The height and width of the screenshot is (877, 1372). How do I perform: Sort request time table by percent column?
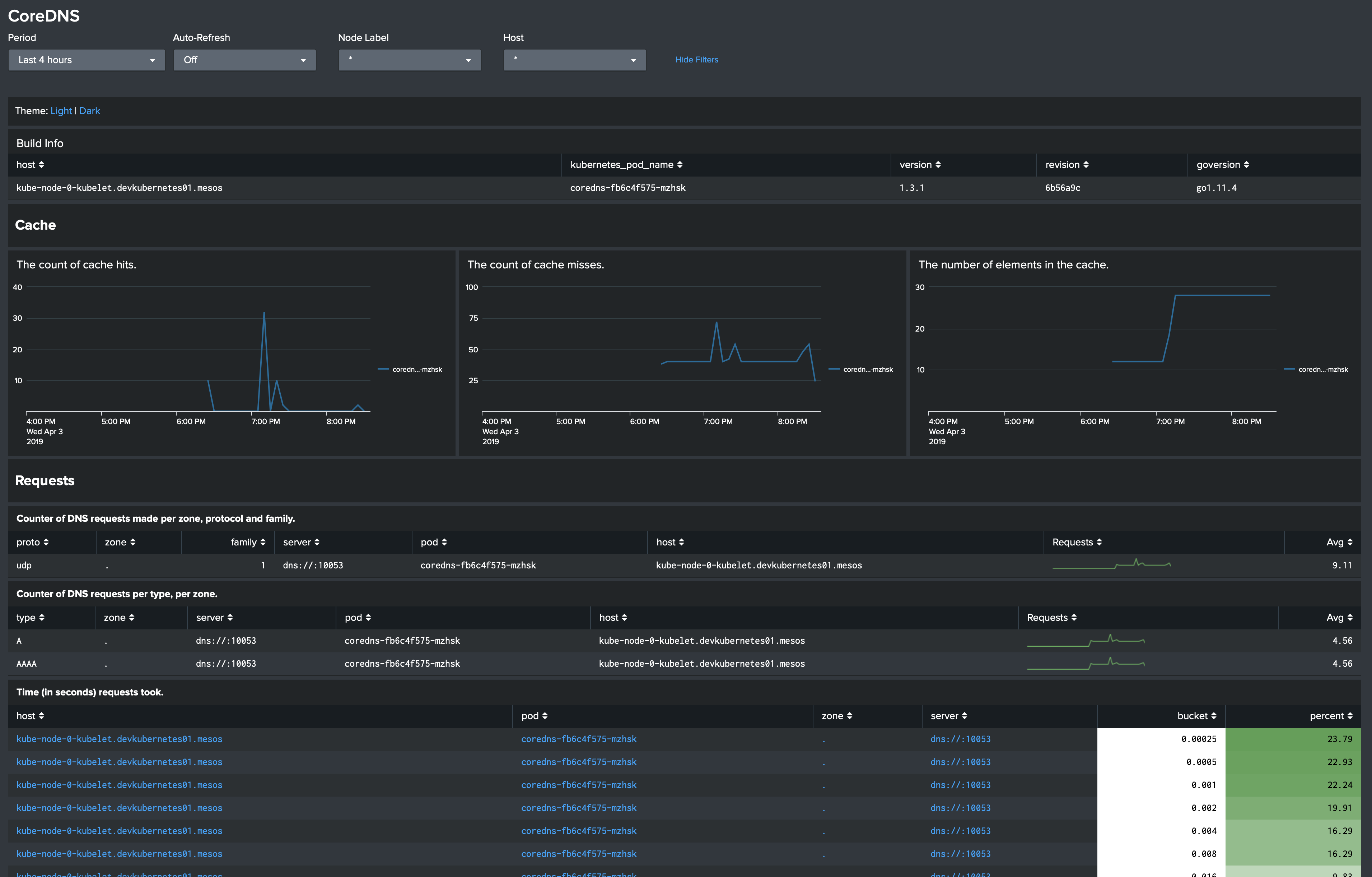[1331, 716]
